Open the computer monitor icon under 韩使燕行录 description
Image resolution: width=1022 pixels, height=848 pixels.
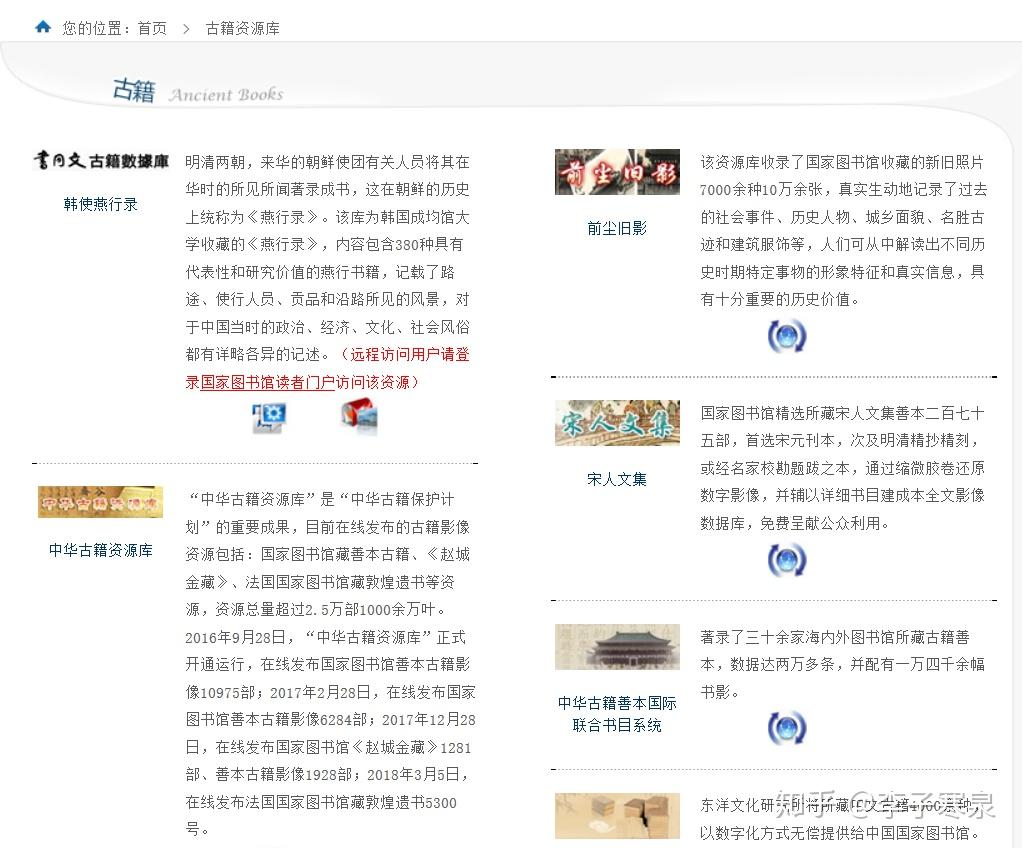pos(269,417)
